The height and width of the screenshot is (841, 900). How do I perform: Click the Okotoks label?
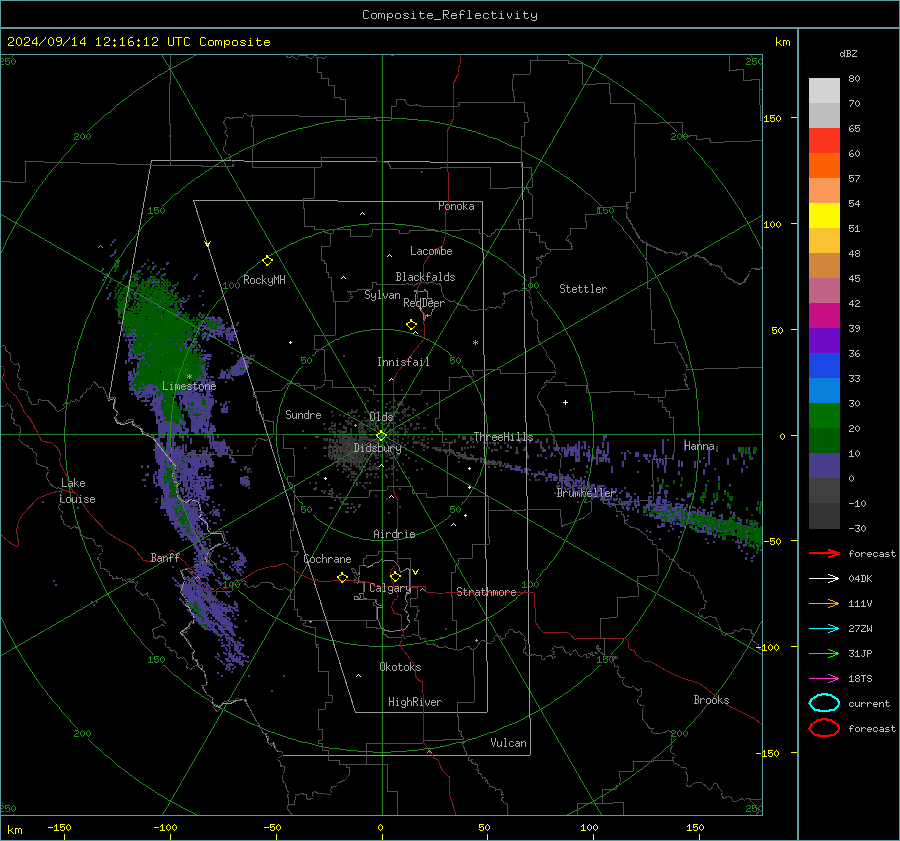tap(400, 667)
